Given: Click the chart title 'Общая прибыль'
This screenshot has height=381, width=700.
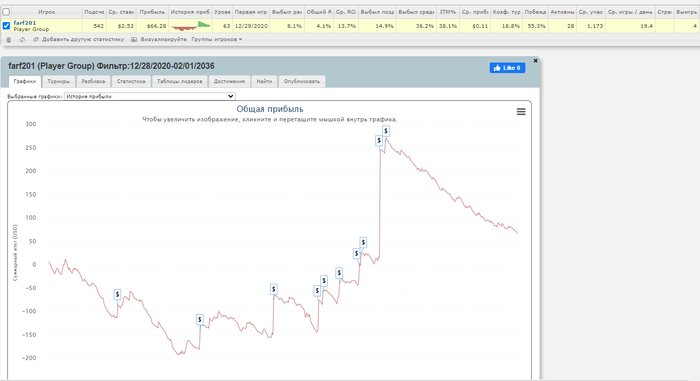Looking at the screenshot, I should coord(270,109).
